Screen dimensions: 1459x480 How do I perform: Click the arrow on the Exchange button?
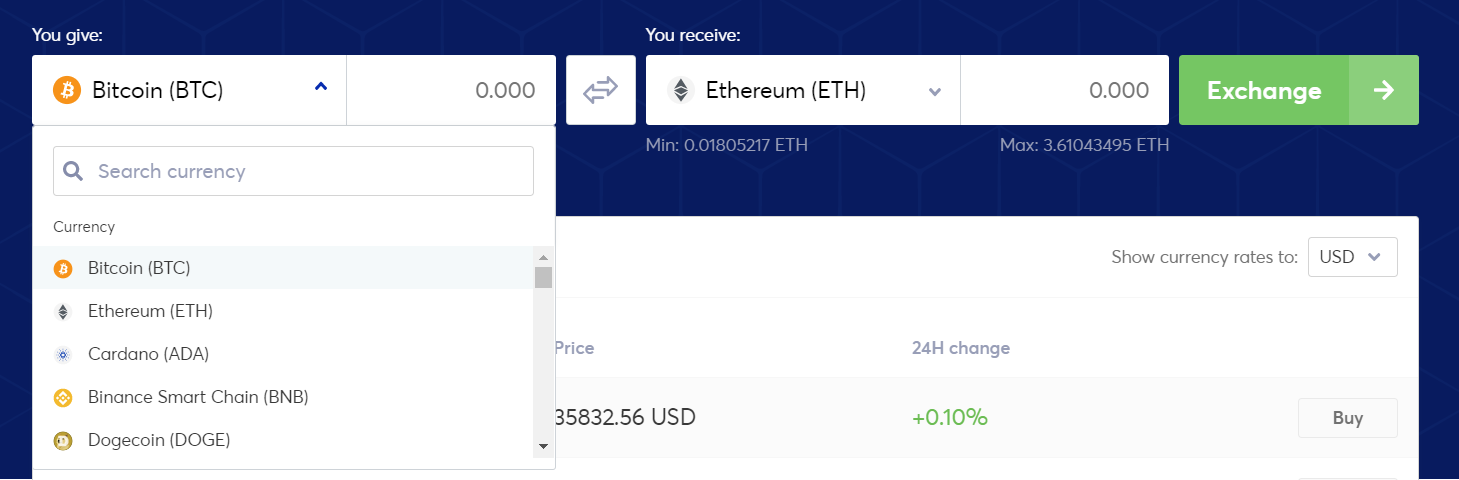coord(1384,90)
